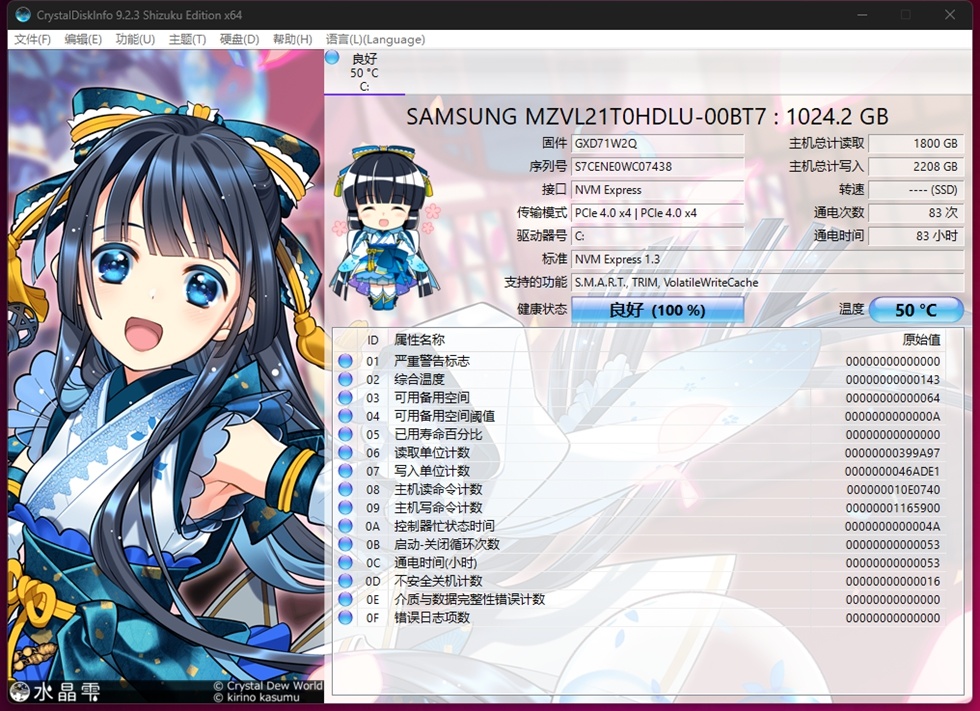Viewport: 980px width, 711px height.
Task: Click raw value 0000000000000A
Action: pos(892,416)
